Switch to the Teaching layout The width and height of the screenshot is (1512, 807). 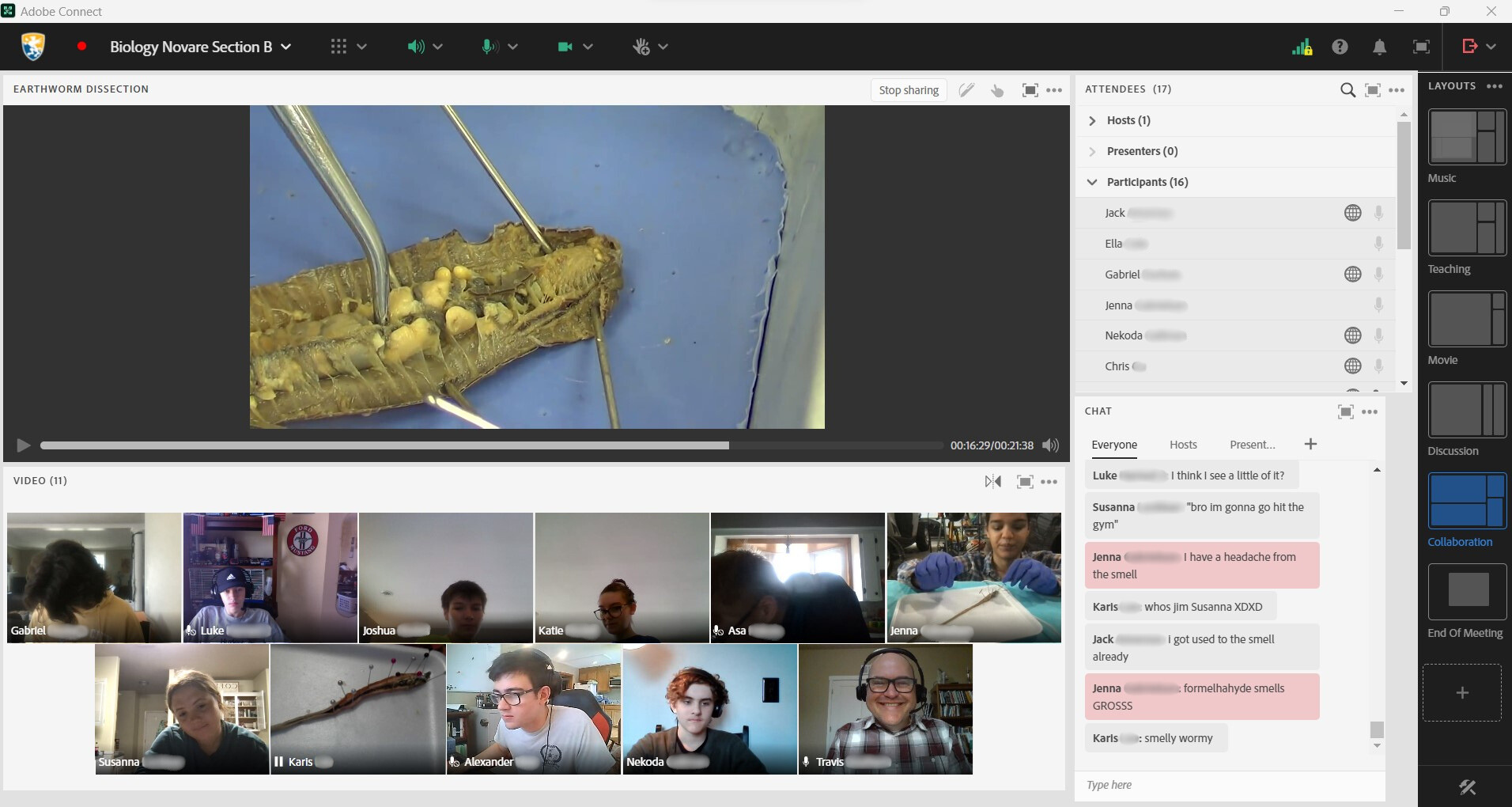[x=1467, y=228]
